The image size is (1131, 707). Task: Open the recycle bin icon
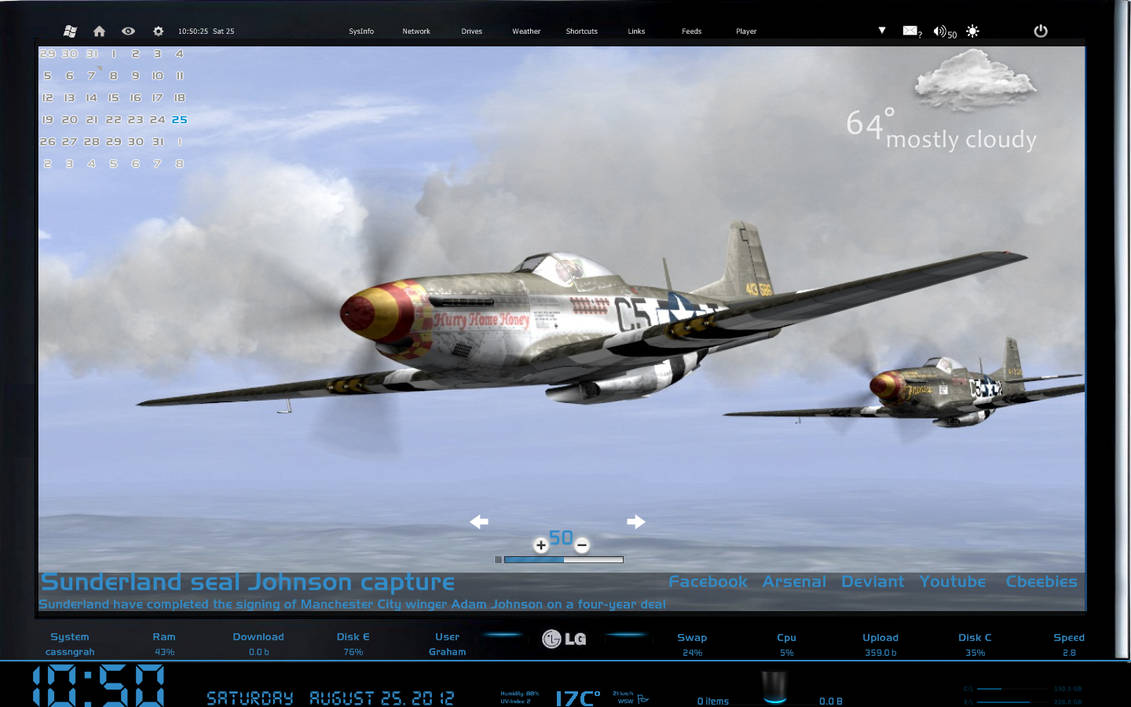774,687
